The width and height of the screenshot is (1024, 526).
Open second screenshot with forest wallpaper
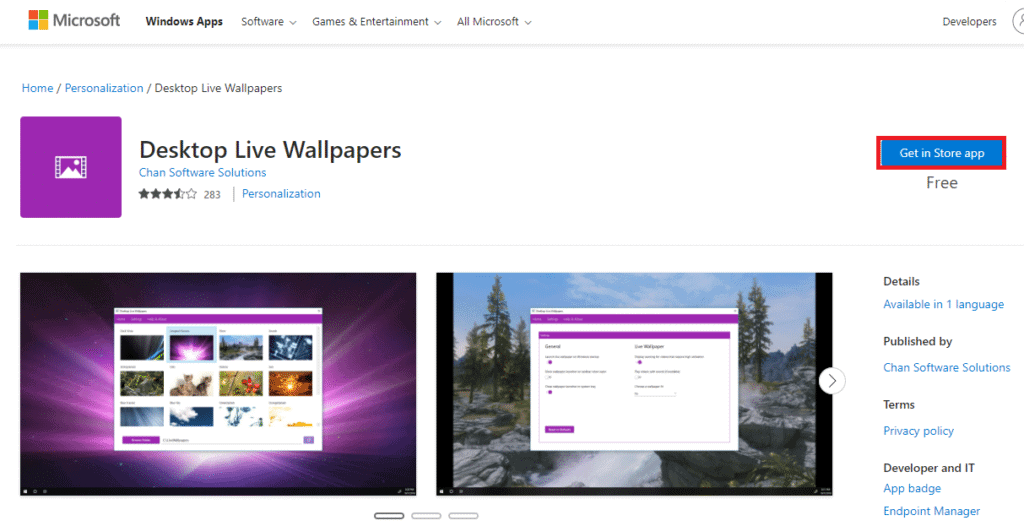click(634, 384)
